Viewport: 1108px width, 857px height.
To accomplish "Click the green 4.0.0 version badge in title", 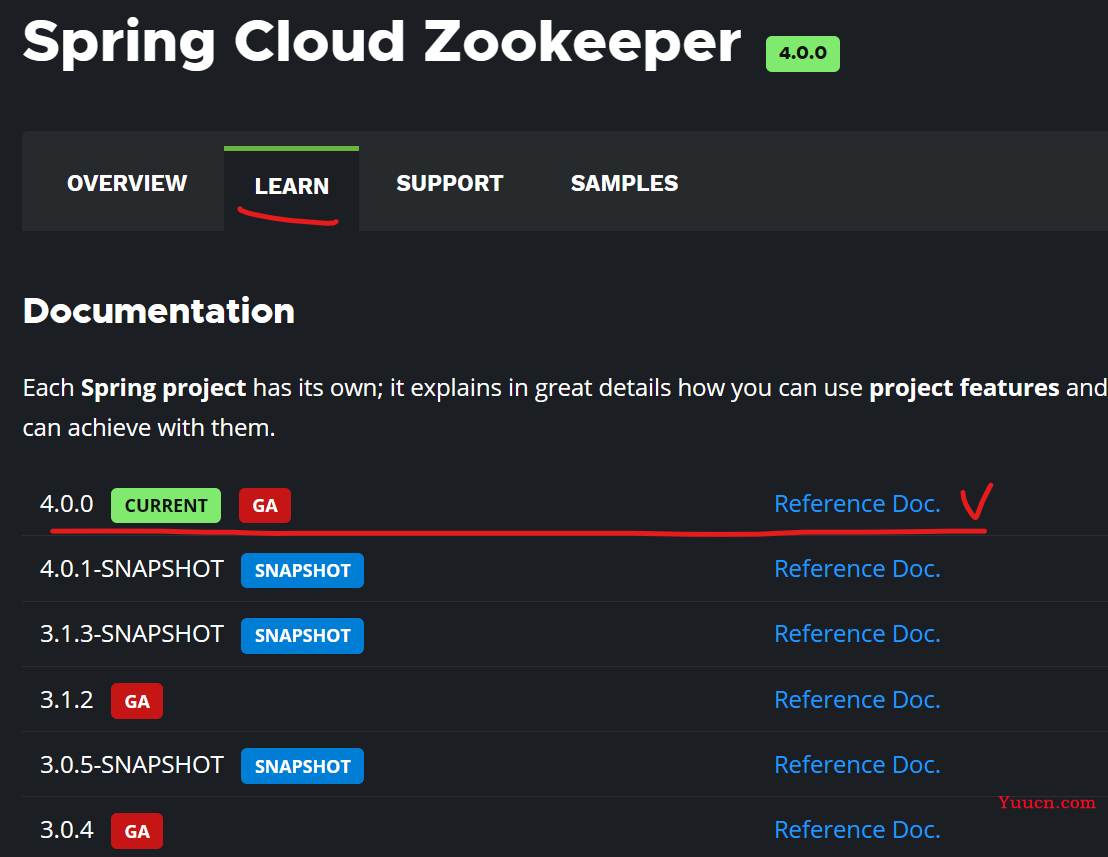I will (x=803, y=54).
